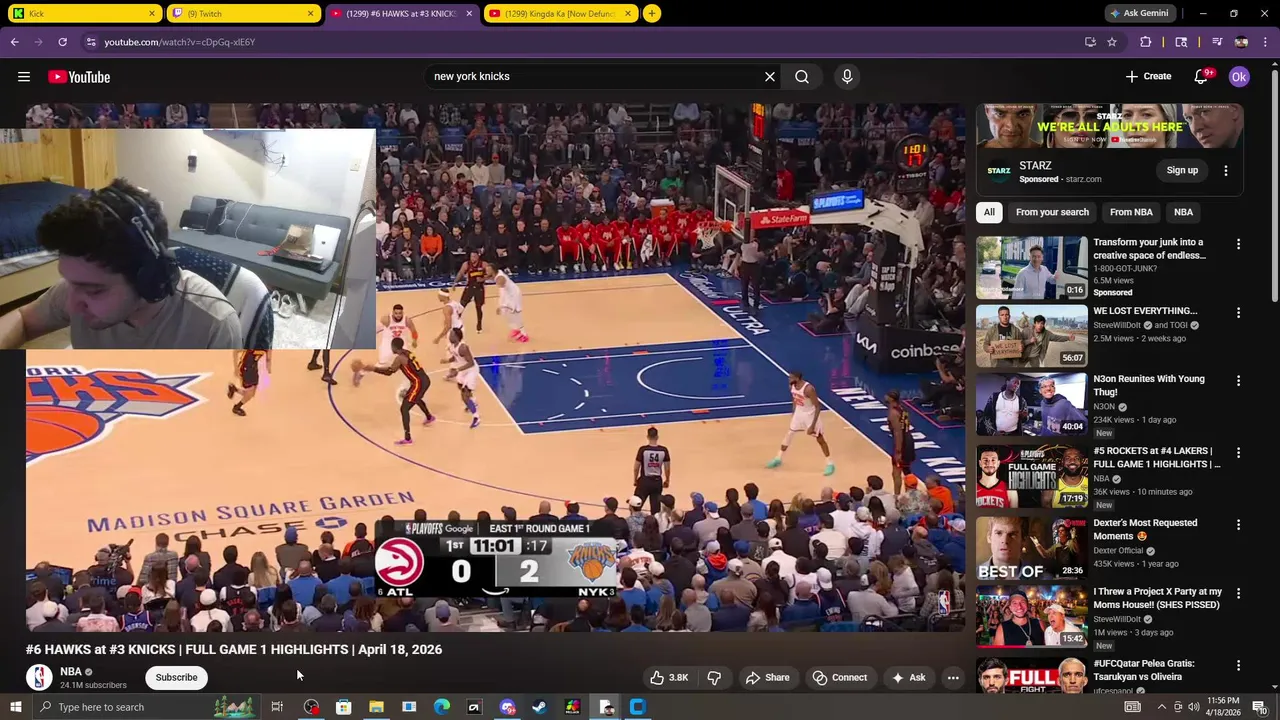Open the Create button

coord(1148,77)
